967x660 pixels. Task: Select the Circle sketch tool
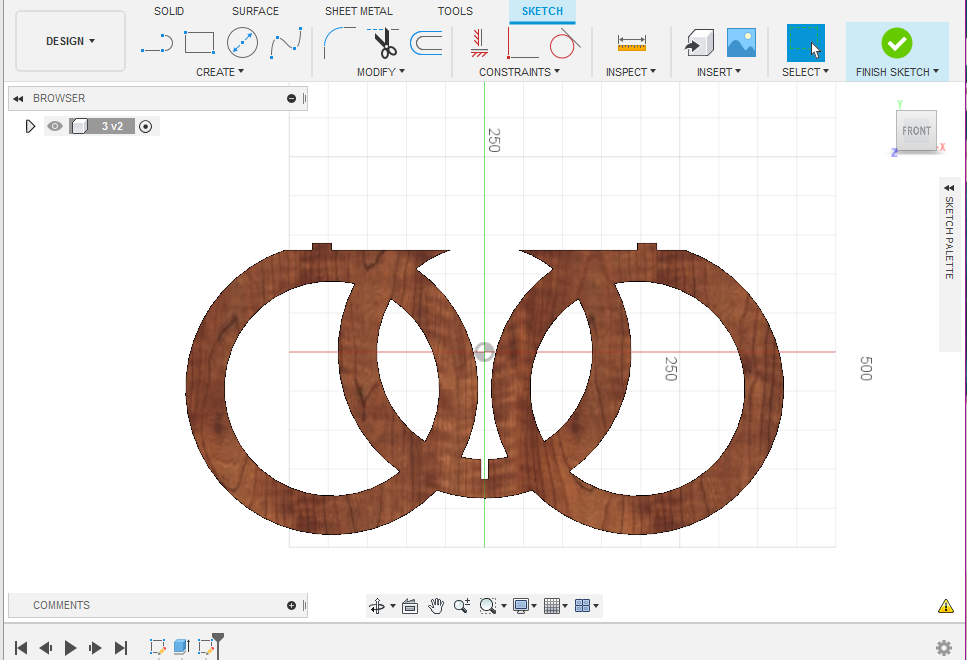242,43
